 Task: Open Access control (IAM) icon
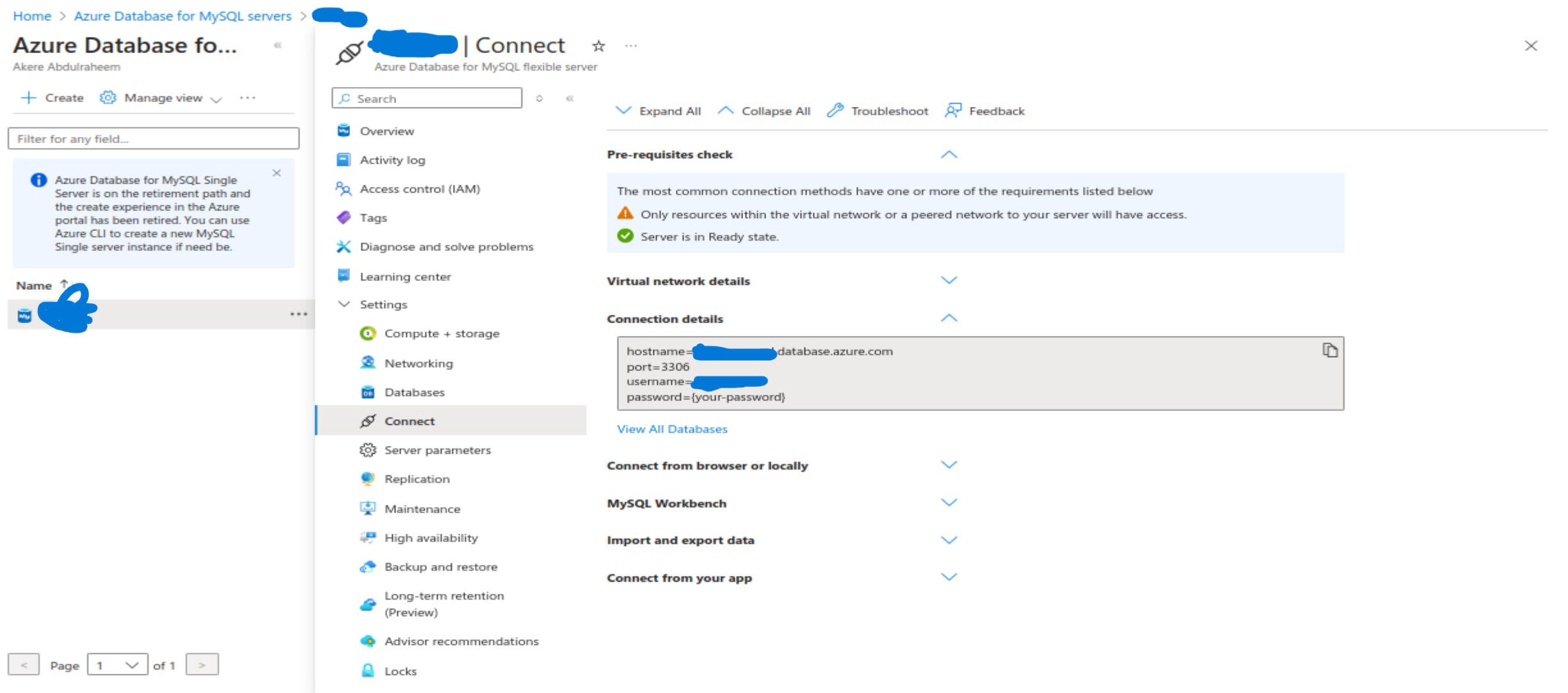pos(344,189)
